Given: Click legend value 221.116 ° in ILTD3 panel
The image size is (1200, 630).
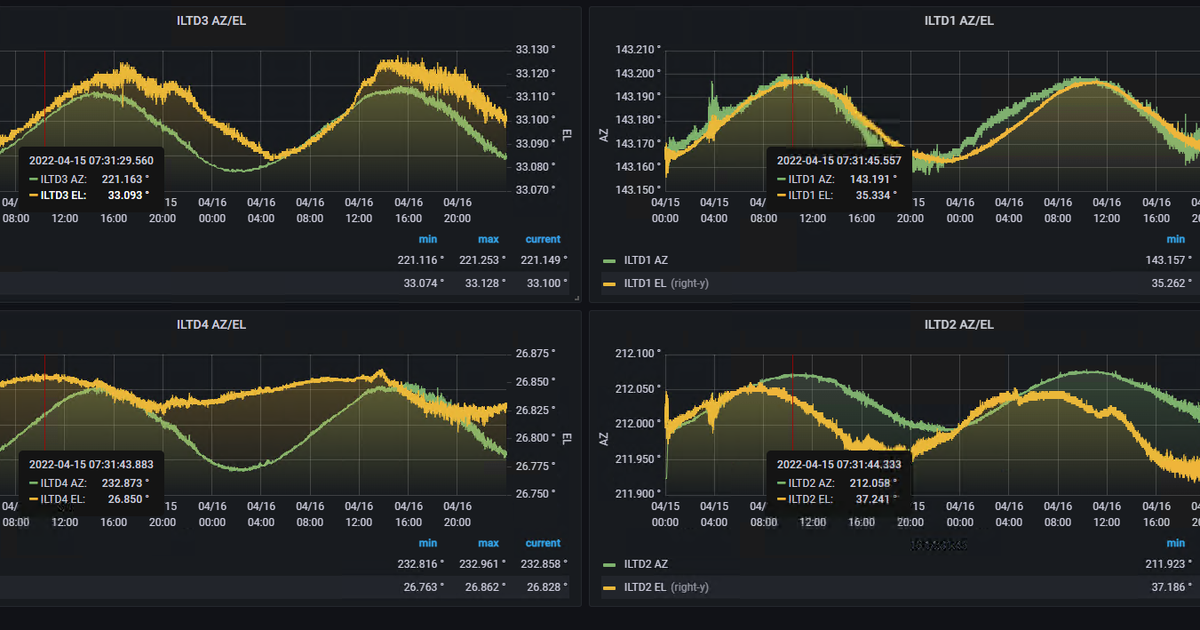Looking at the screenshot, I should 421,260.
